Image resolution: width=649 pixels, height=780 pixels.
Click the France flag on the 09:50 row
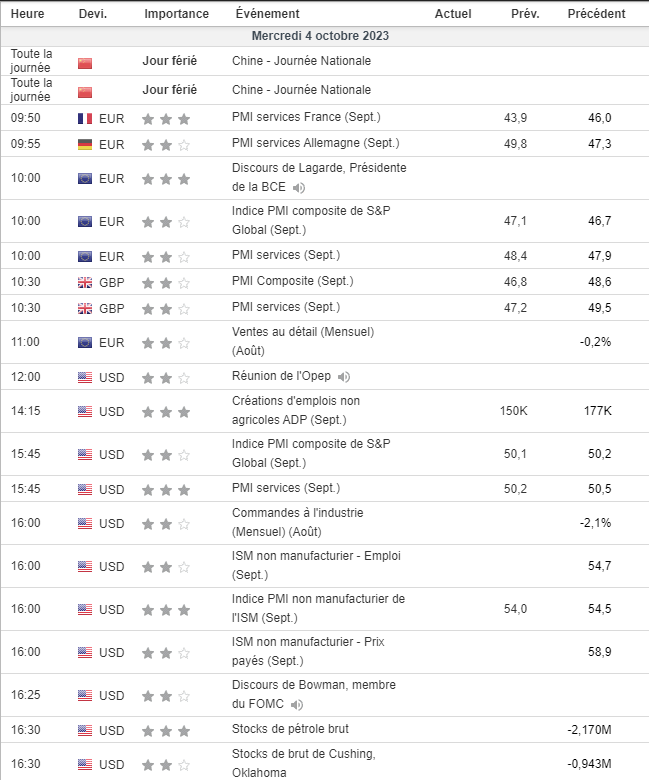click(85, 118)
